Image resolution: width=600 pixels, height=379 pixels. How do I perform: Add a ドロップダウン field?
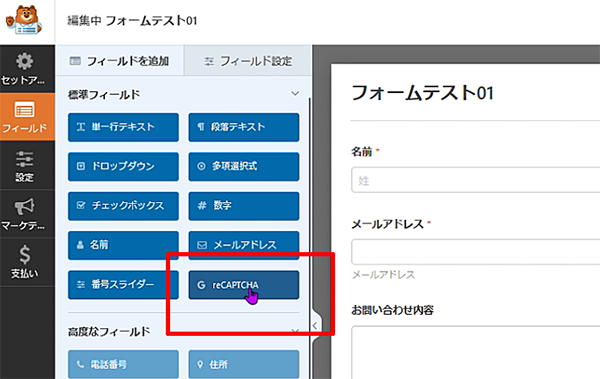pyautogui.click(x=123, y=167)
